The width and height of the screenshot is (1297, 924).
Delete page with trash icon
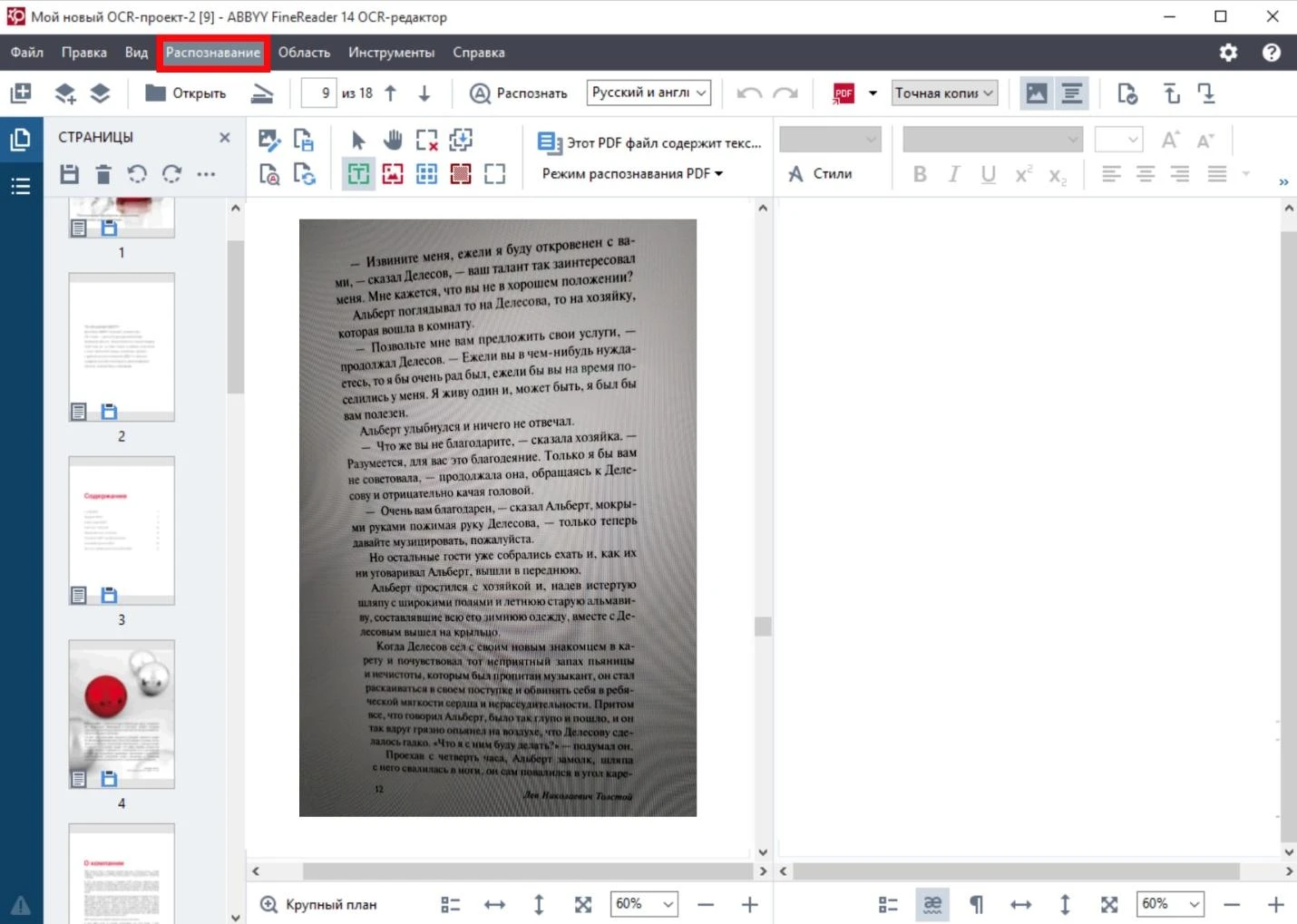point(103,173)
